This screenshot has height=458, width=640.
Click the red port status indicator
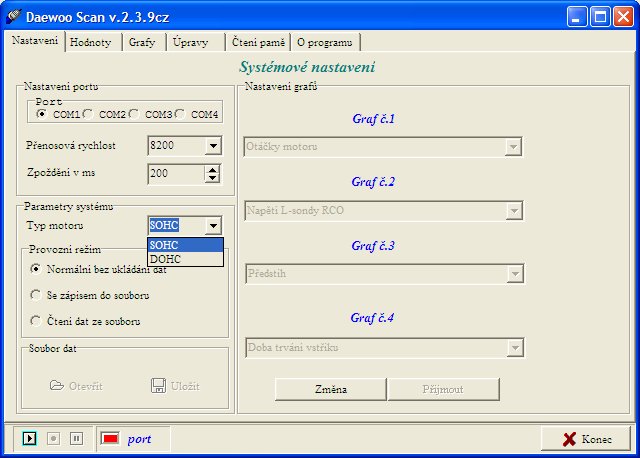(110, 439)
